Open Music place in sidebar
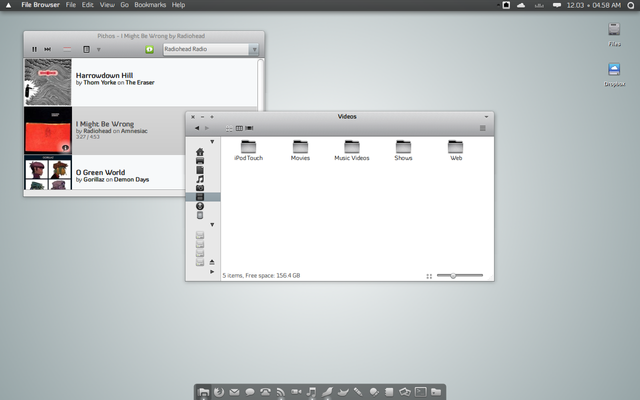Viewport: 640px width, 400px height. (x=200, y=179)
